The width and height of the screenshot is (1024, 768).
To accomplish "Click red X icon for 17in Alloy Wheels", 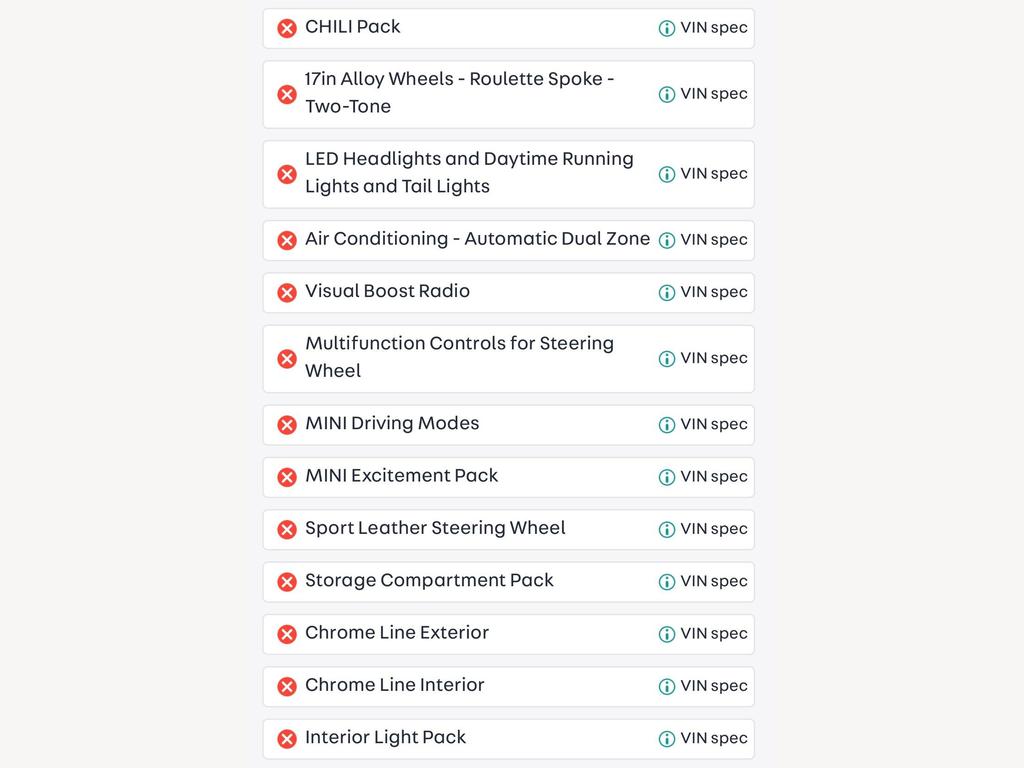I will (x=287, y=95).
